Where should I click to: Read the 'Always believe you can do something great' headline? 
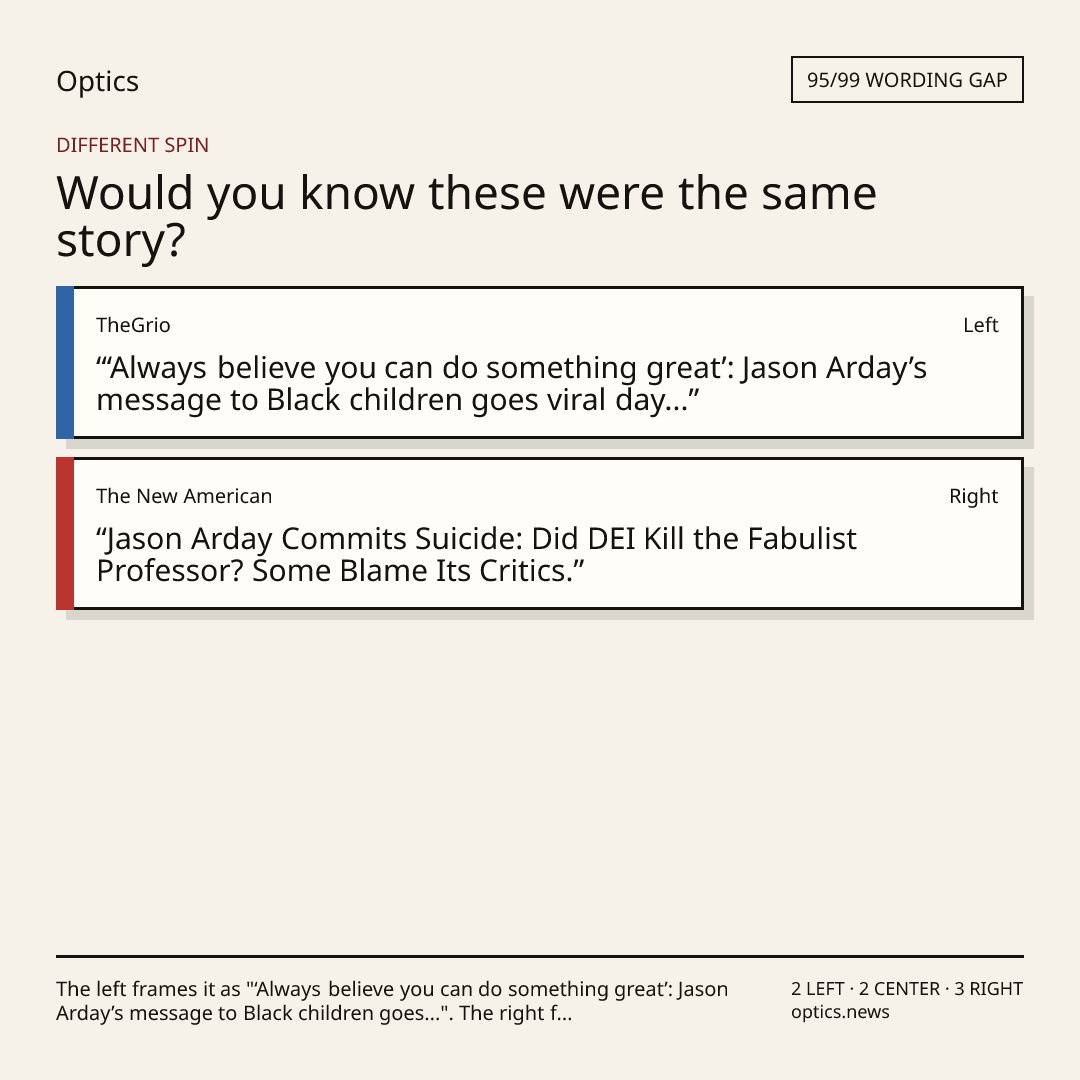[512, 384]
